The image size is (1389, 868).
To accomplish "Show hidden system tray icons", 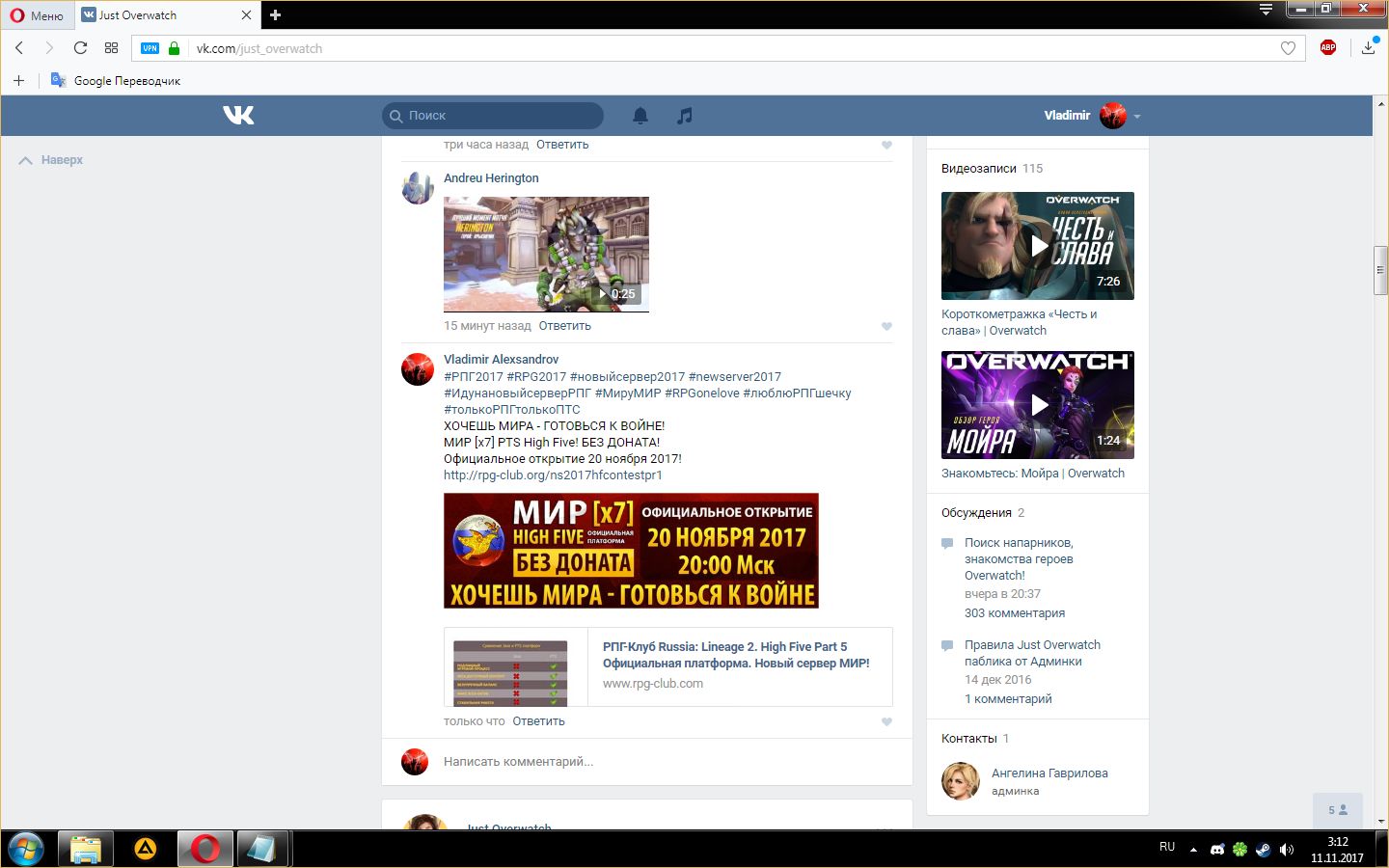I will click(1193, 850).
